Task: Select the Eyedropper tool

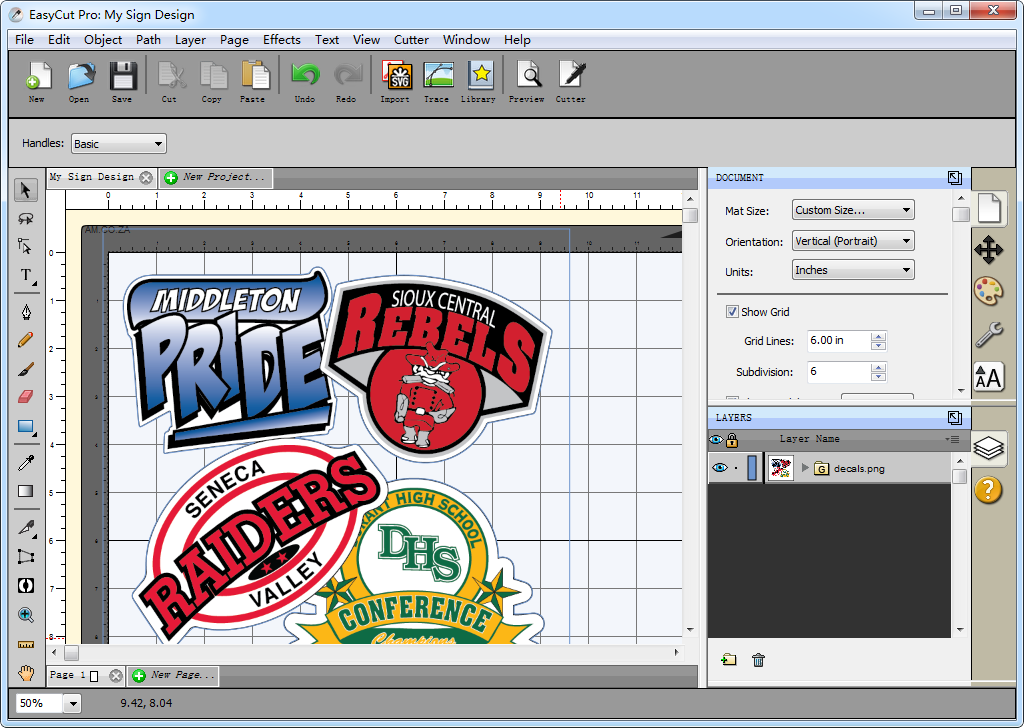Action: [24, 462]
